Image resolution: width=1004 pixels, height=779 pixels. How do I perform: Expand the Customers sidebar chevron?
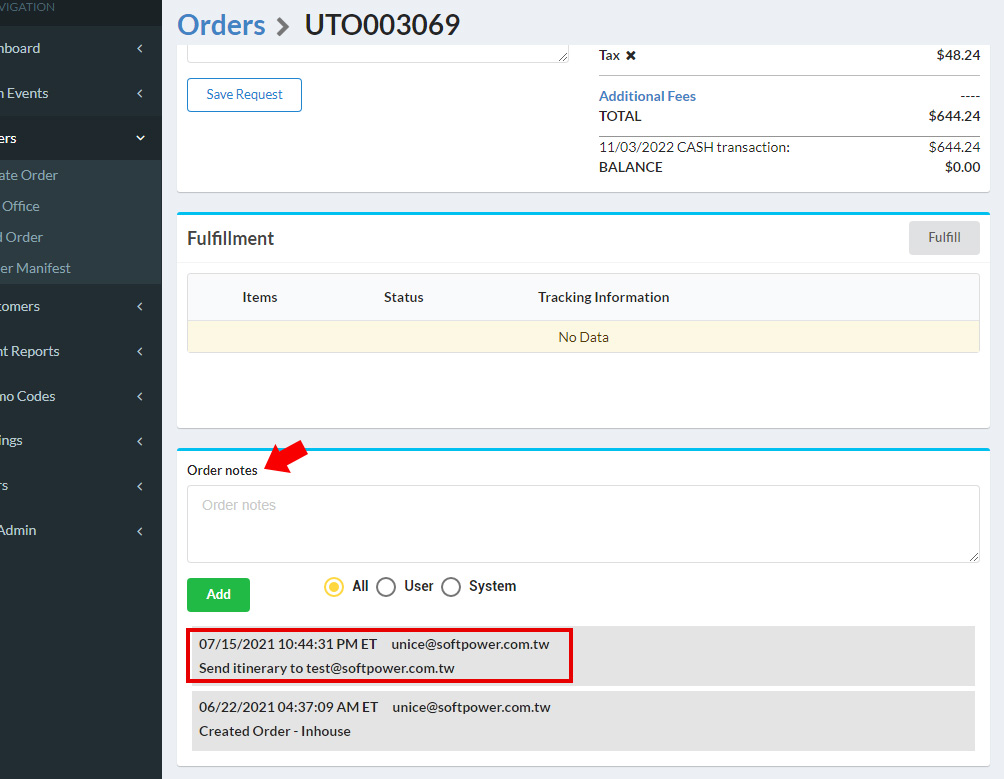click(x=140, y=307)
